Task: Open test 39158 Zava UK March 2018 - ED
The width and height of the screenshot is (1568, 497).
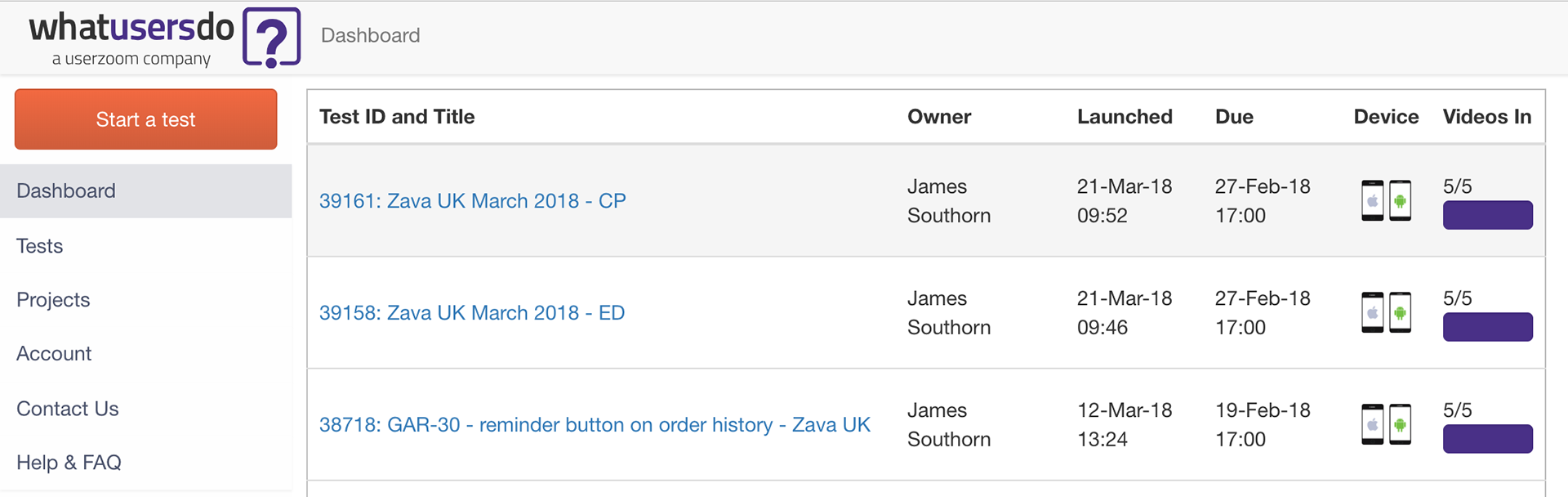Action: coord(471,313)
